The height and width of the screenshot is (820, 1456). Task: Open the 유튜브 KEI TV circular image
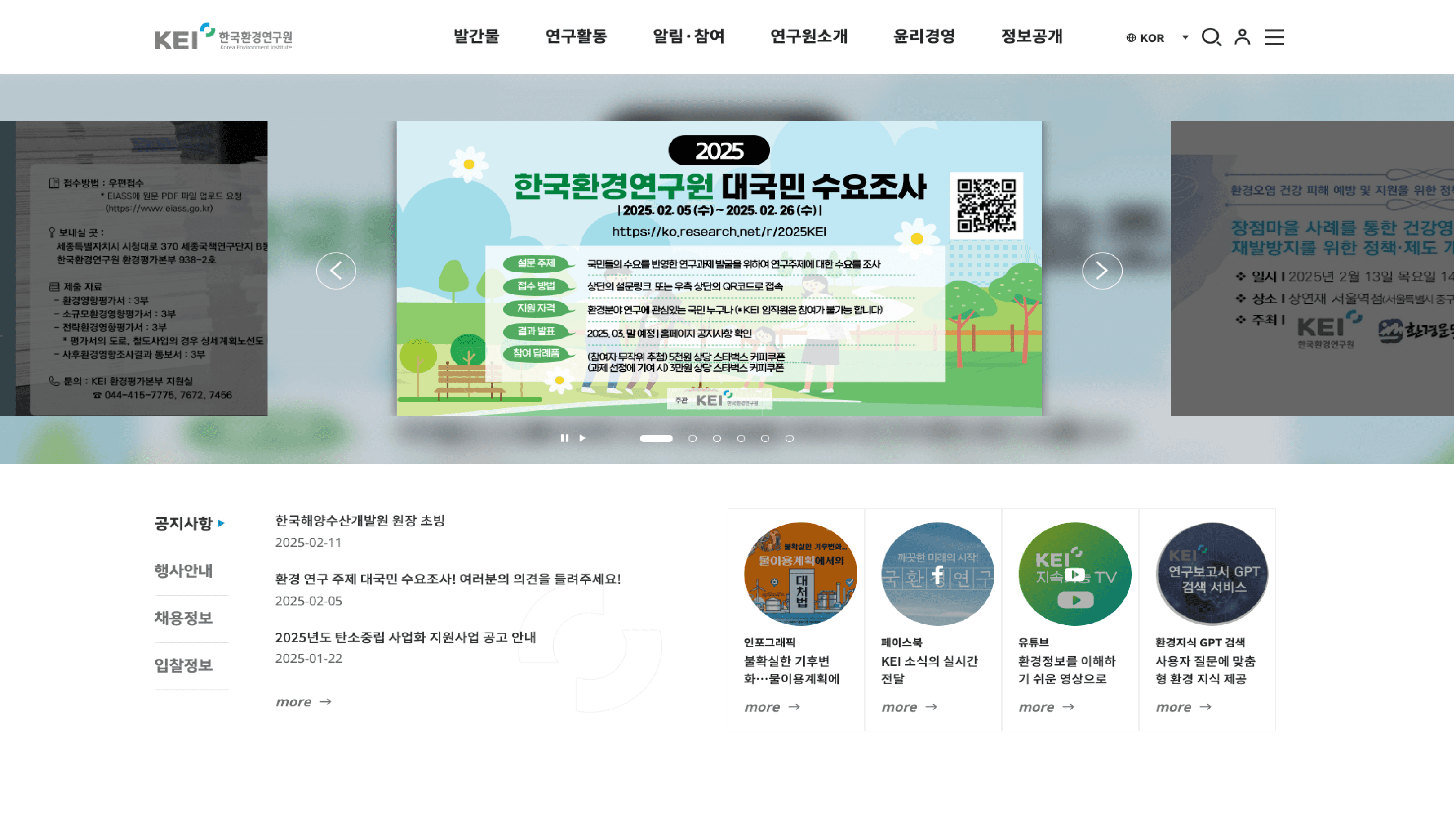1074,575
